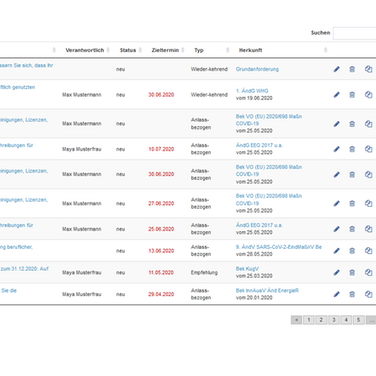This screenshot has width=376, height=376.
Task: Go to page 5 in pagination
Action: tap(358, 320)
